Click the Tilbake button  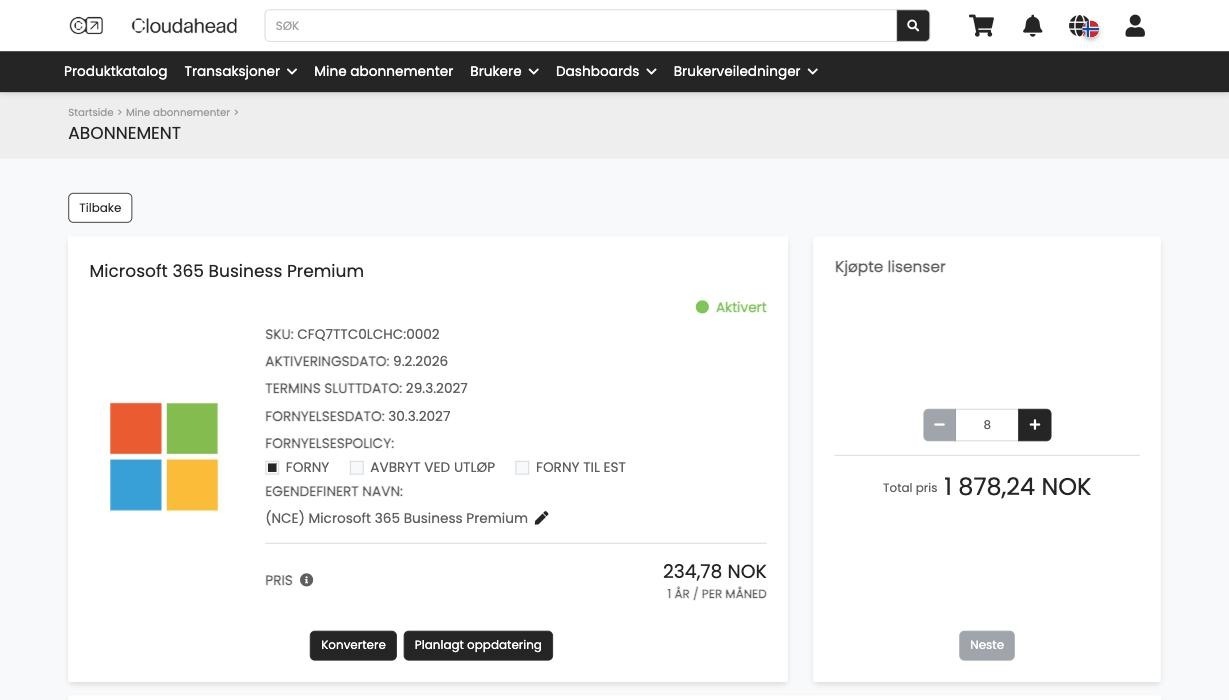(x=100, y=208)
